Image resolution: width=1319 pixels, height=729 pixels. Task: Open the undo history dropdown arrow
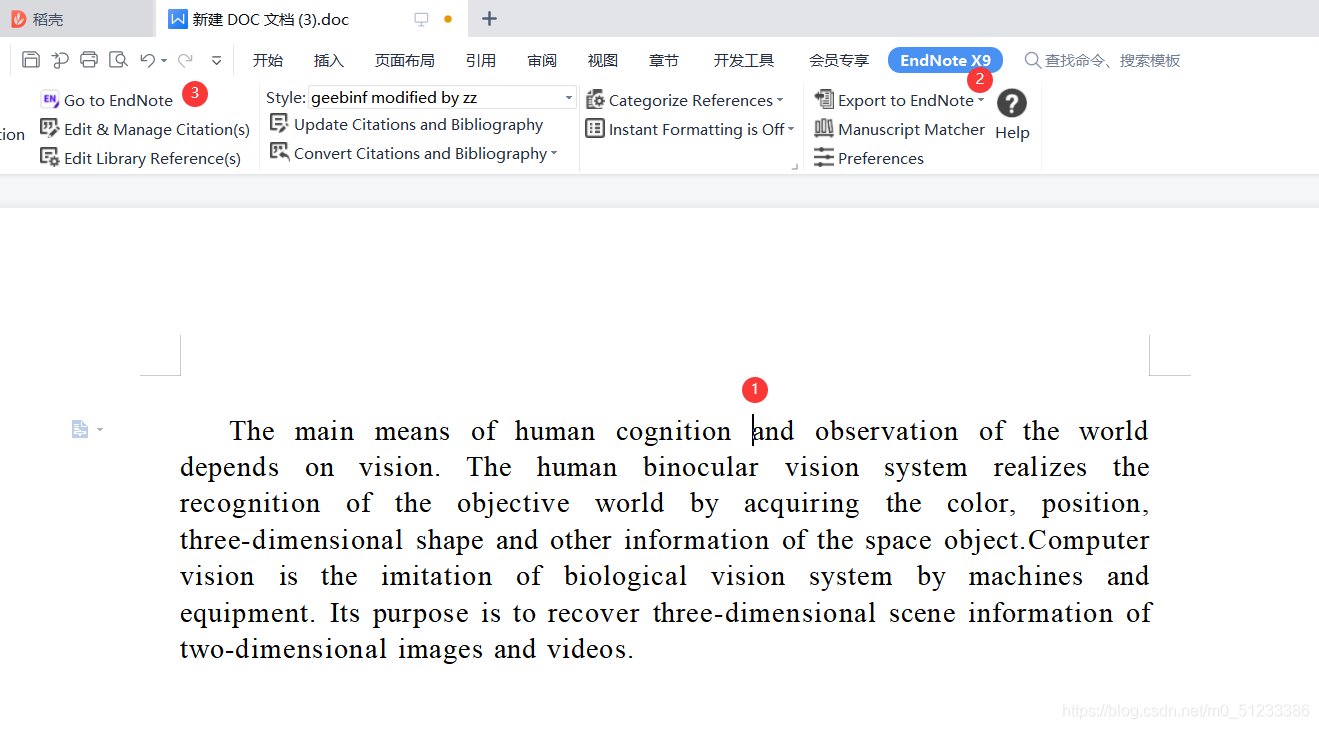click(164, 61)
